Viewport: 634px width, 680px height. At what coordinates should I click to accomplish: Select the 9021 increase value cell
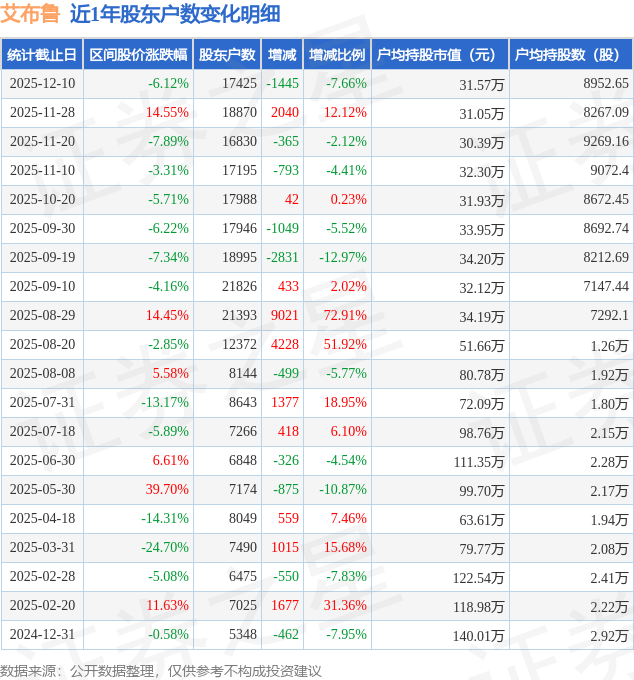(x=285, y=316)
